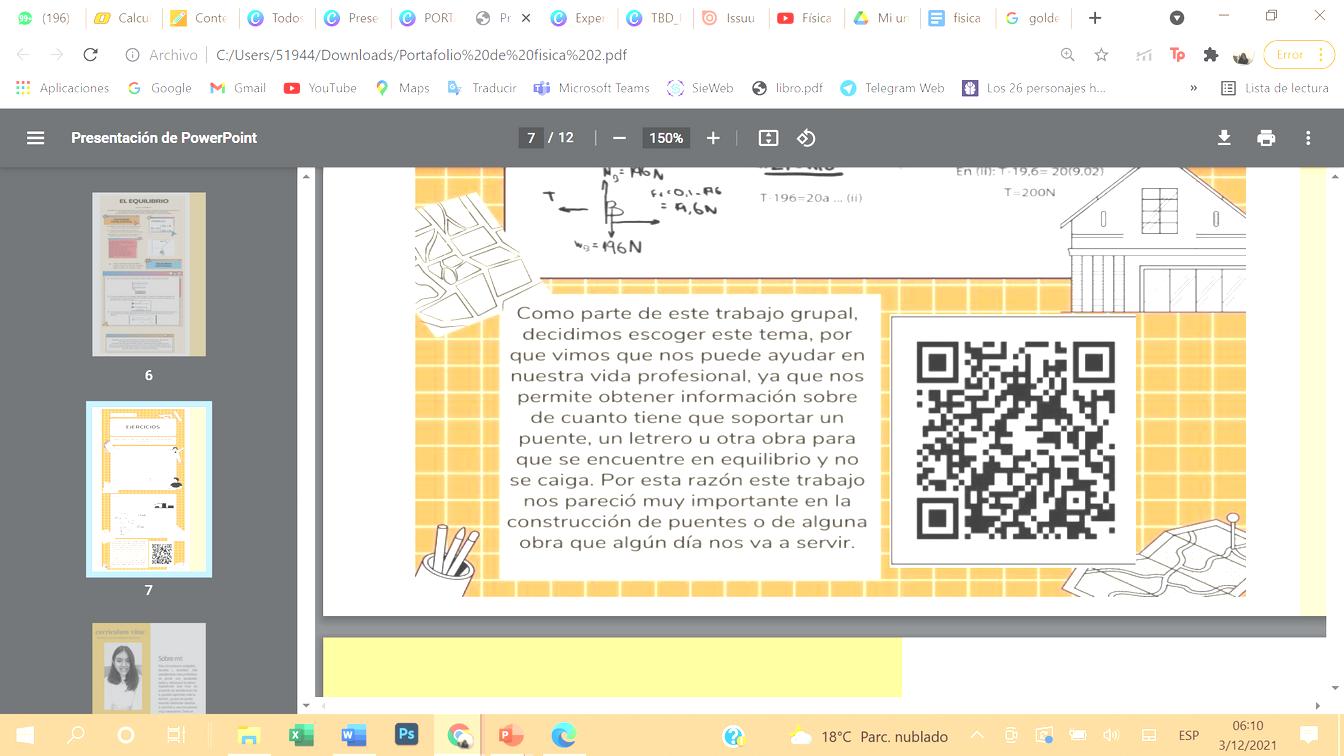Image resolution: width=1344 pixels, height=756 pixels.
Task: Switch to the Conte tab
Action: [198, 18]
